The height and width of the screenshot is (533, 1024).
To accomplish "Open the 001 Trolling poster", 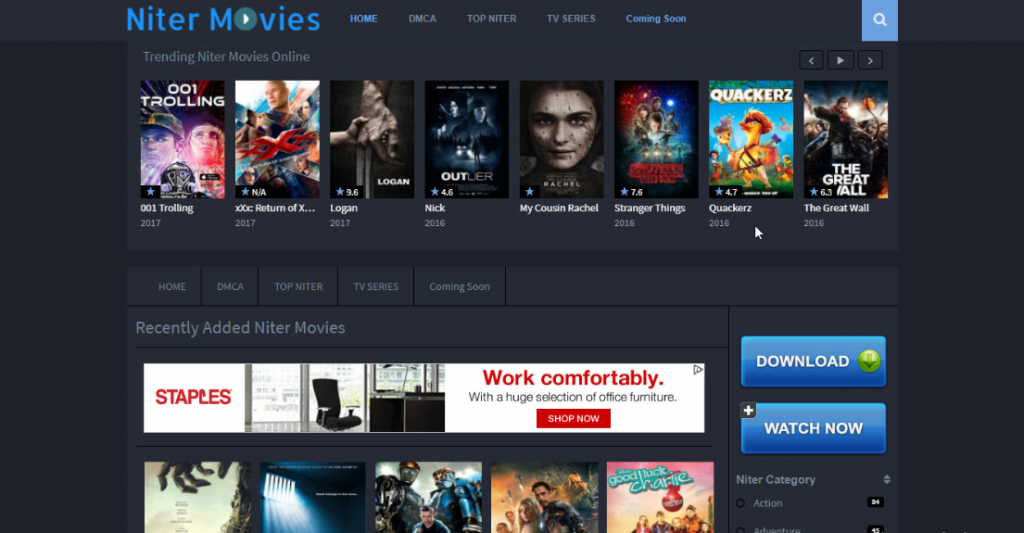I will [182, 139].
